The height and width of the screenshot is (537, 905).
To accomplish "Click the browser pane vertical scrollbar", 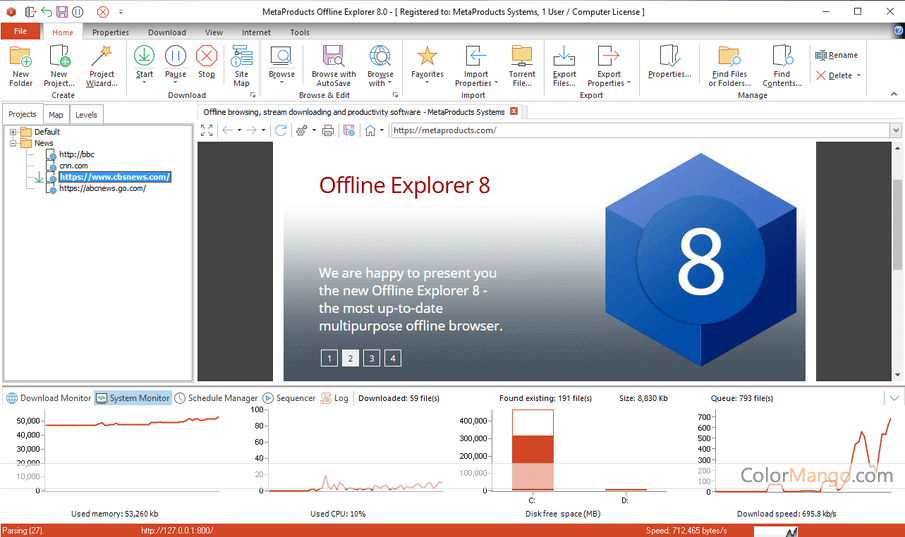I will pos(897,230).
